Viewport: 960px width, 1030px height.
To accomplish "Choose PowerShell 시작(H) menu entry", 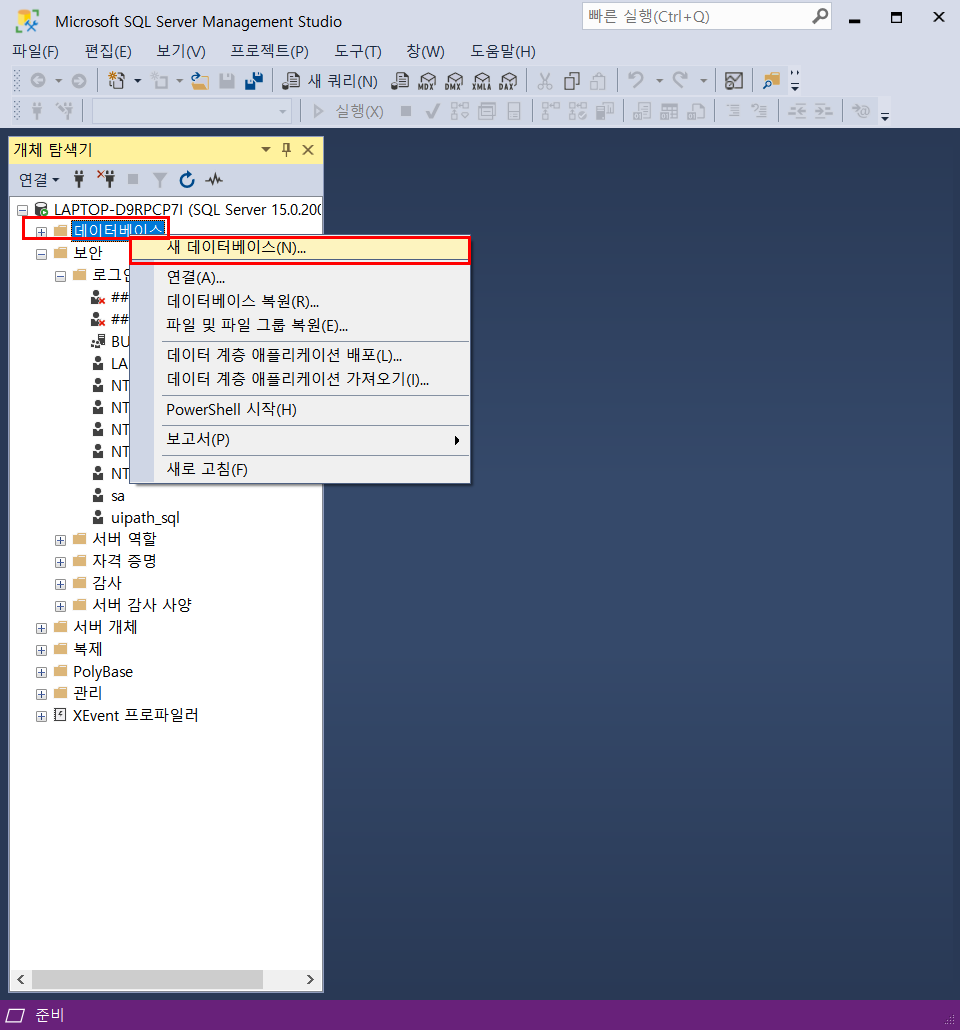I will click(x=300, y=410).
